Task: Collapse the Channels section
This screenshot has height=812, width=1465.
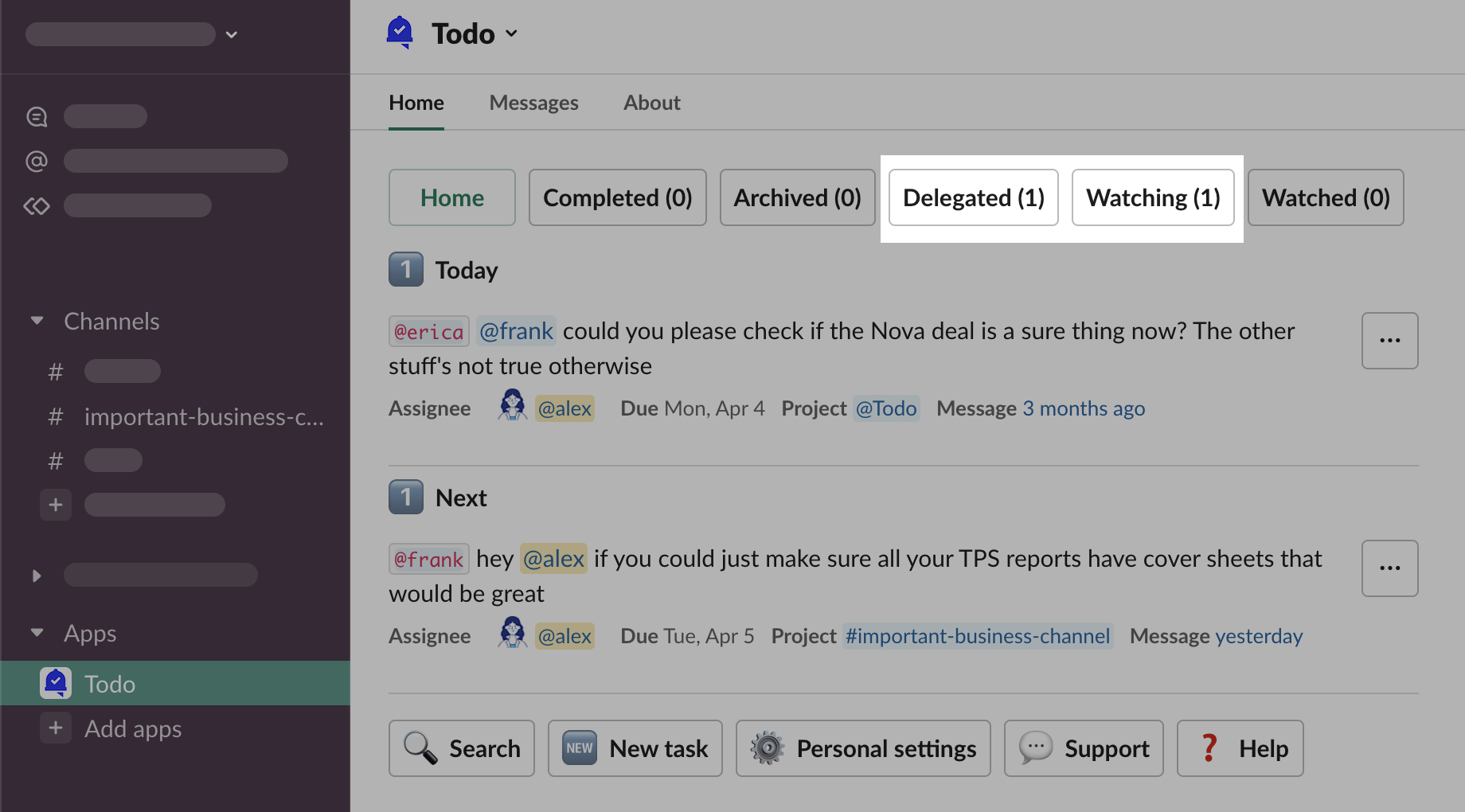Action: pyautogui.click(x=37, y=321)
